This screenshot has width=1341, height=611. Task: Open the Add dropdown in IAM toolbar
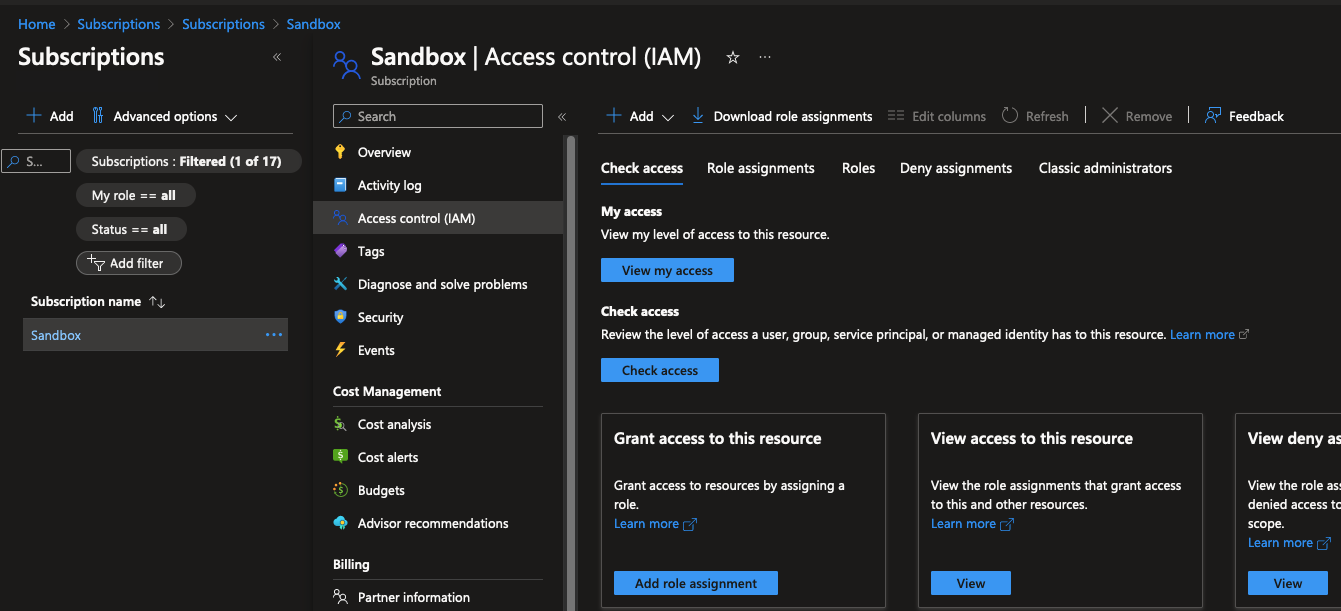pyautogui.click(x=641, y=116)
